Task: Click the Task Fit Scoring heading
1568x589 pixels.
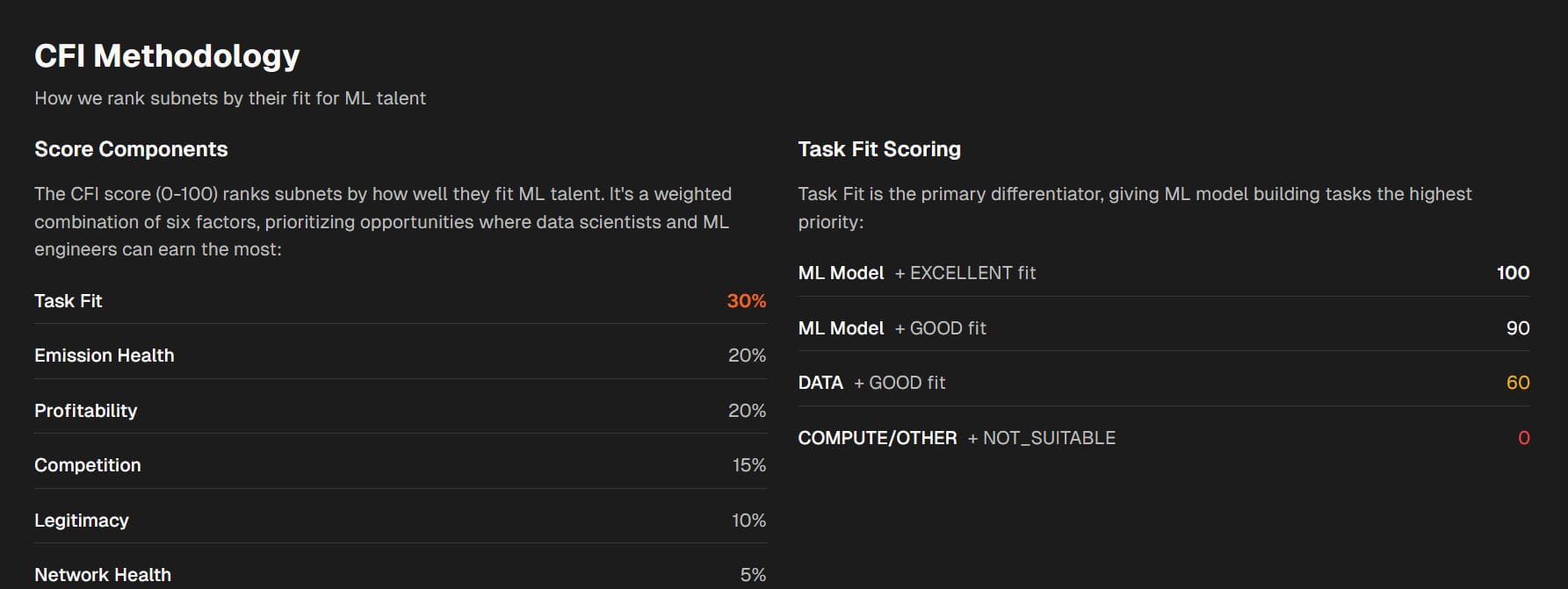Action: [879, 149]
